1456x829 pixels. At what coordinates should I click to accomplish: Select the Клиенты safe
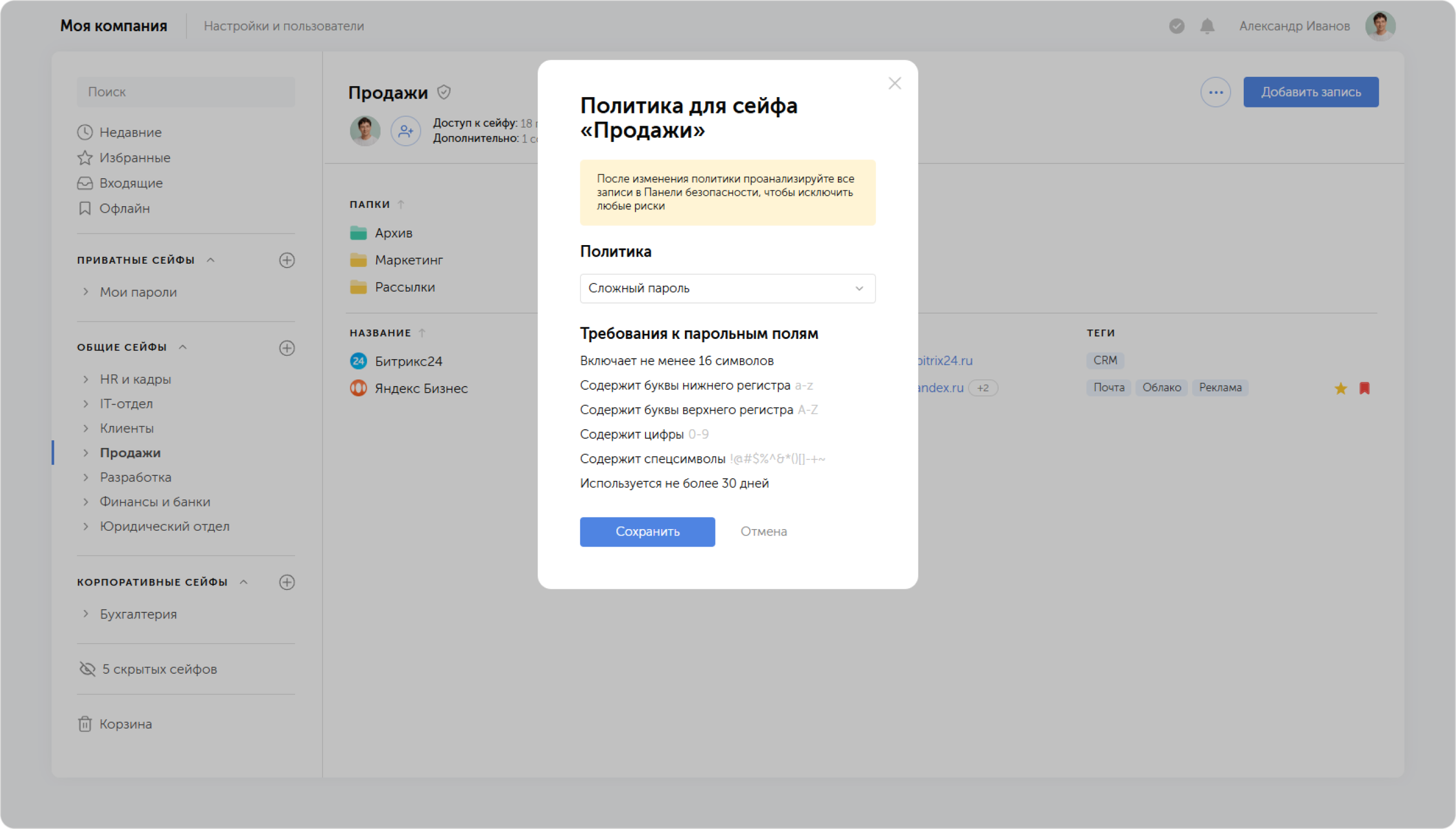[x=127, y=428]
